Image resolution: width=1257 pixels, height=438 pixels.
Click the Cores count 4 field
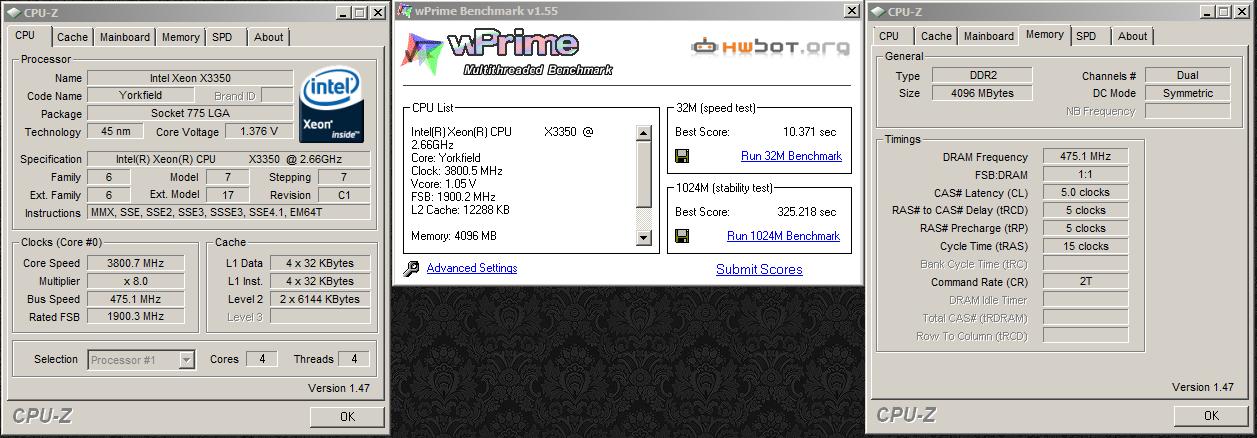[262, 359]
